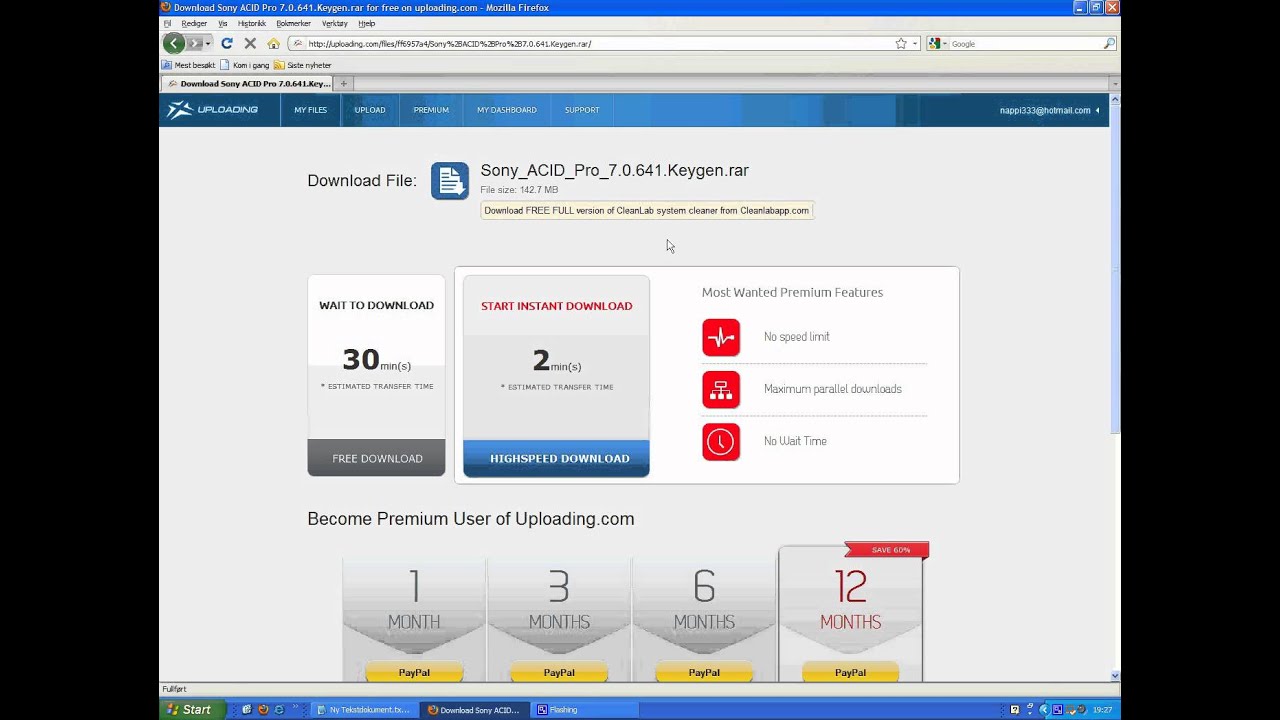
Task: Open the Verktøy menu
Action: tap(334, 23)
